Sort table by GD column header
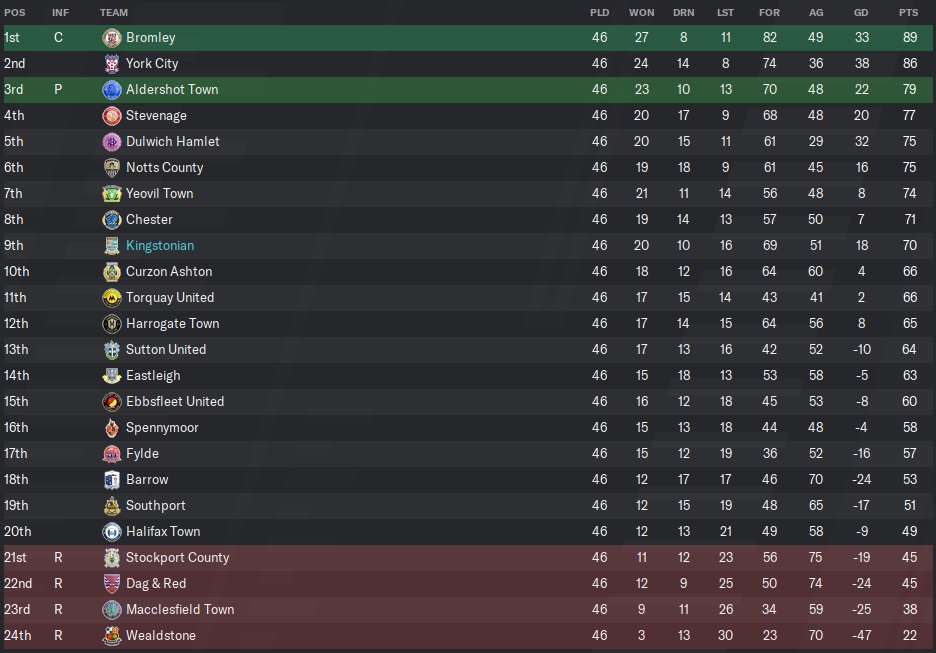The image size is (936, 653). click(862, 12)
